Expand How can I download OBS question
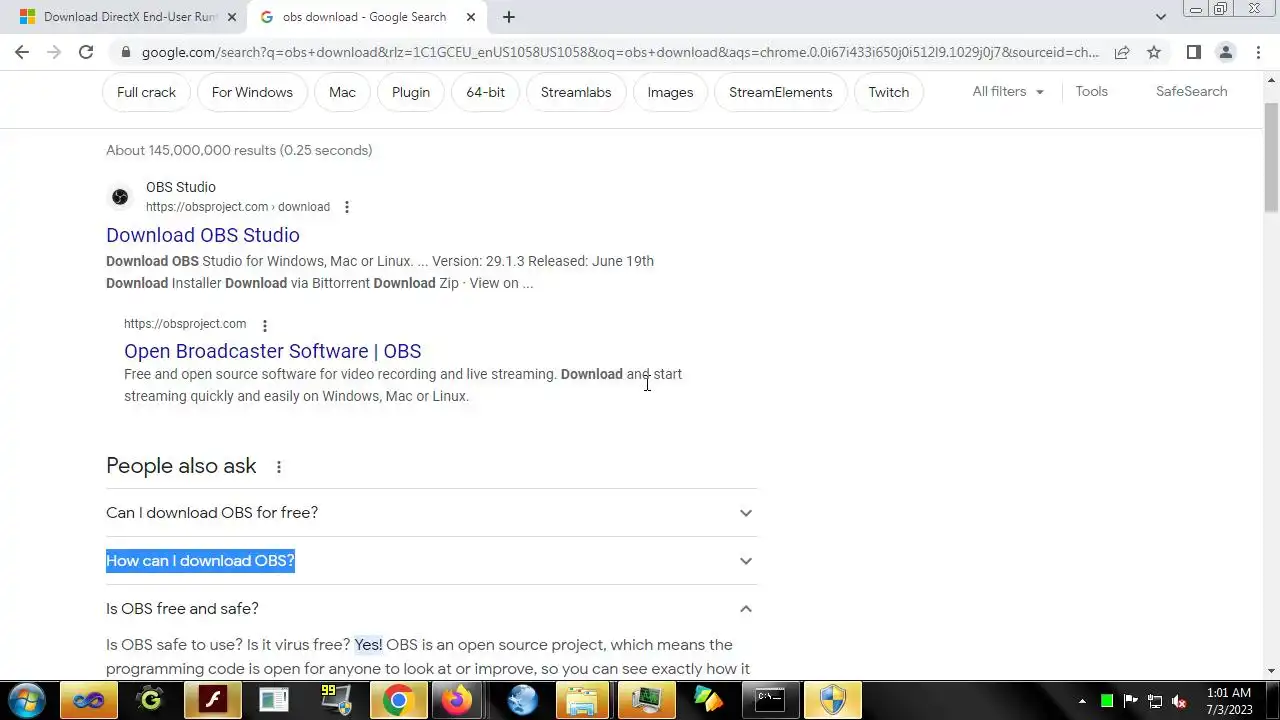1280x720 pixels. 432,561
